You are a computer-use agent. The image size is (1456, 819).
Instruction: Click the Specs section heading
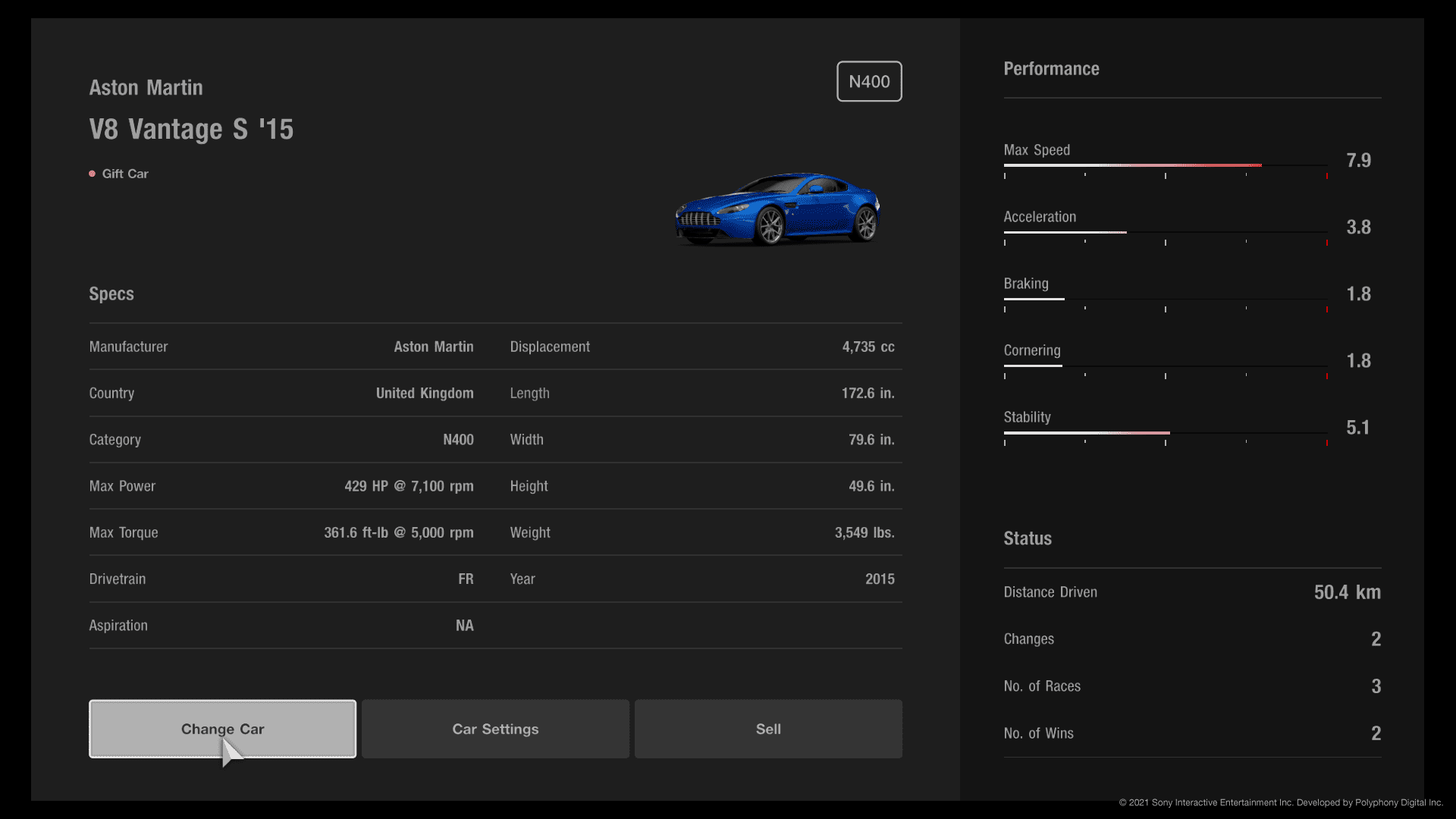click(x=111, y=293)
